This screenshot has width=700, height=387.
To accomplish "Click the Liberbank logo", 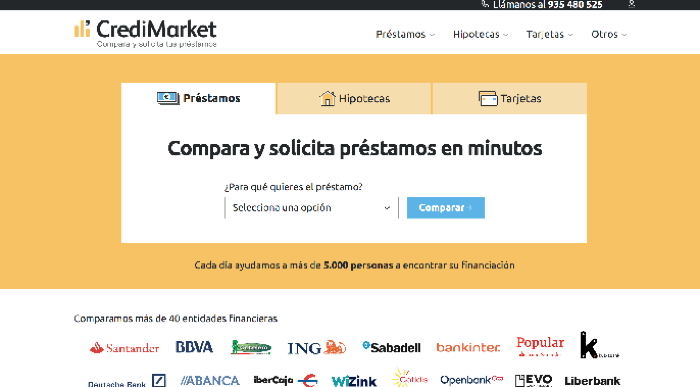I will (592, 381).
